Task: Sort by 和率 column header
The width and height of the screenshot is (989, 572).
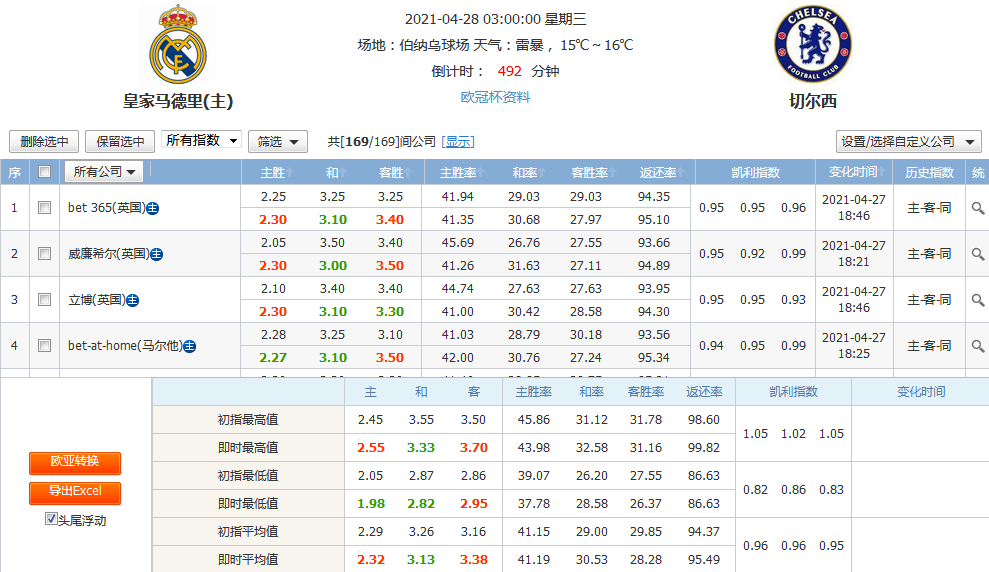Action: [x=529, y=172]
